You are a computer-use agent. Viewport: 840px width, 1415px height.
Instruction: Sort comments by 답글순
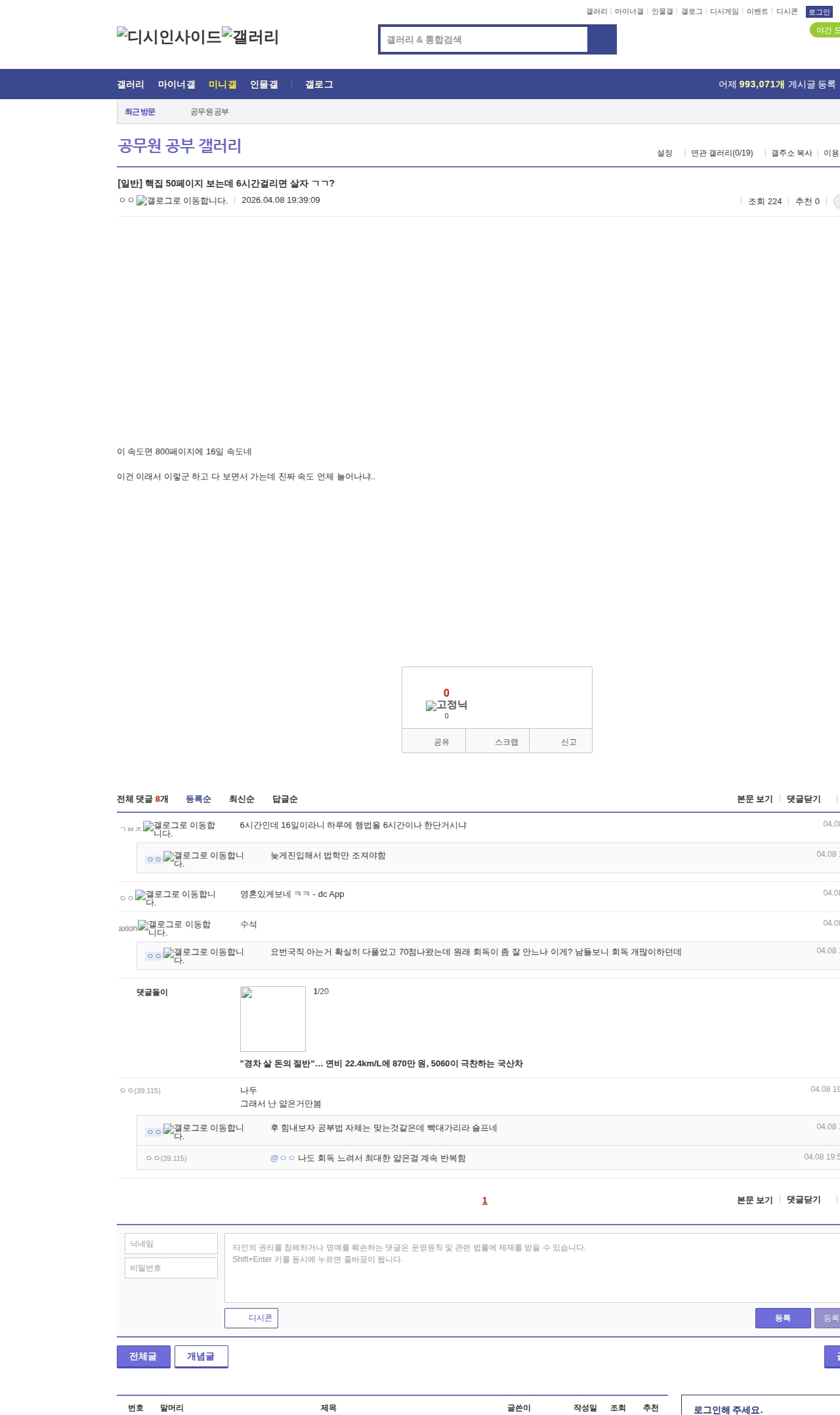click(285, 799)
